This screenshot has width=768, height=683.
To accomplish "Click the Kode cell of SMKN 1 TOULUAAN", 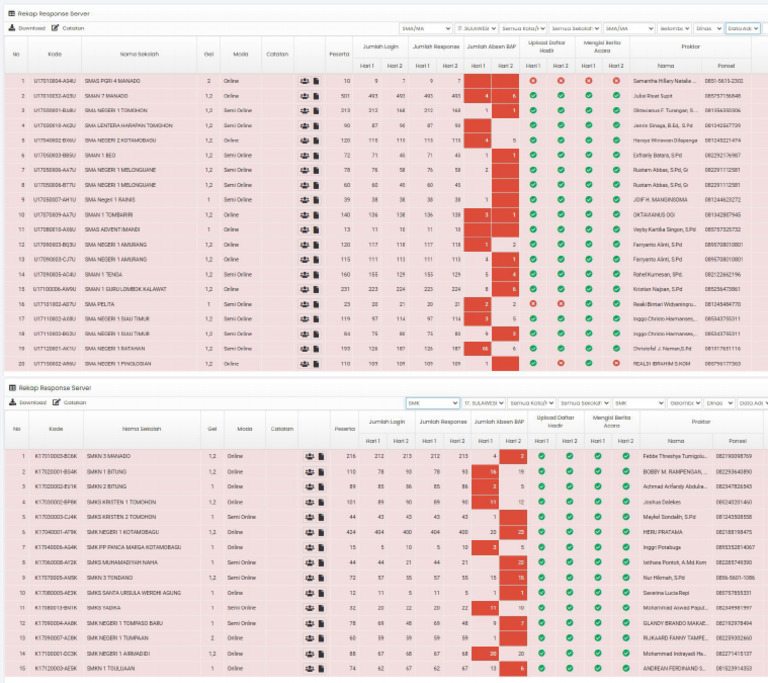I will 56,668.
